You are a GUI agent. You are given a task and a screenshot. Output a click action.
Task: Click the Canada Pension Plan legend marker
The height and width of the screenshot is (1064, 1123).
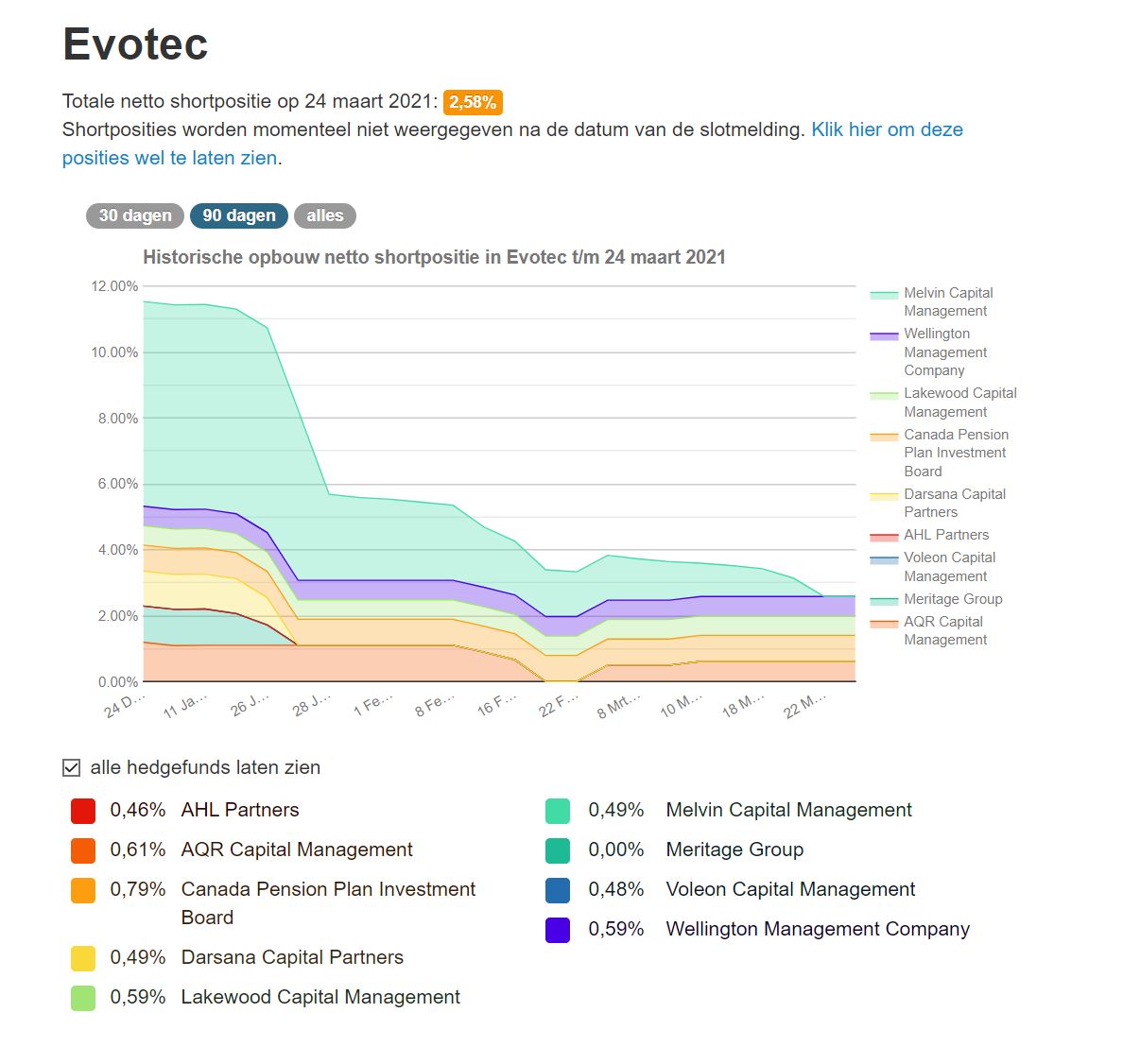tap(883, 435)
